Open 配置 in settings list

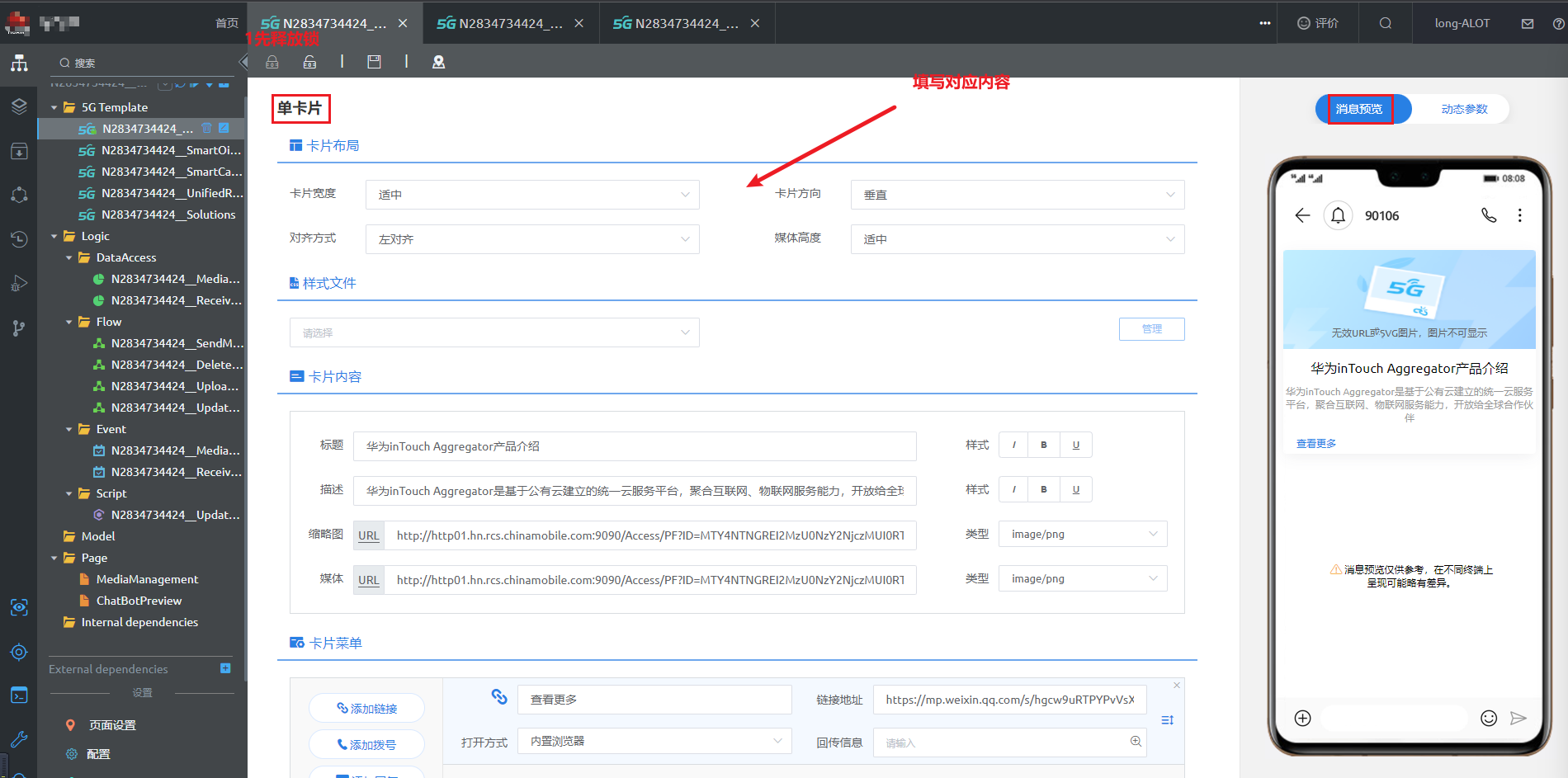coord(98,754)
